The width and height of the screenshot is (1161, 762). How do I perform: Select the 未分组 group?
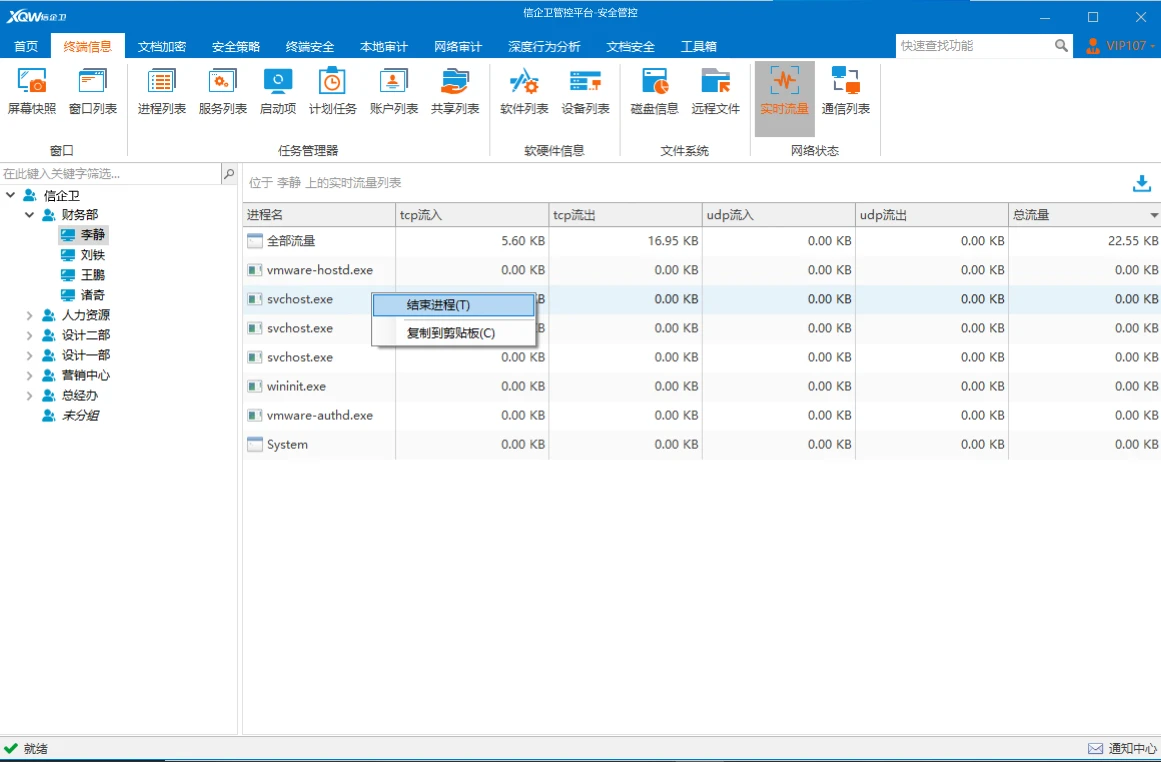(70, 415)
